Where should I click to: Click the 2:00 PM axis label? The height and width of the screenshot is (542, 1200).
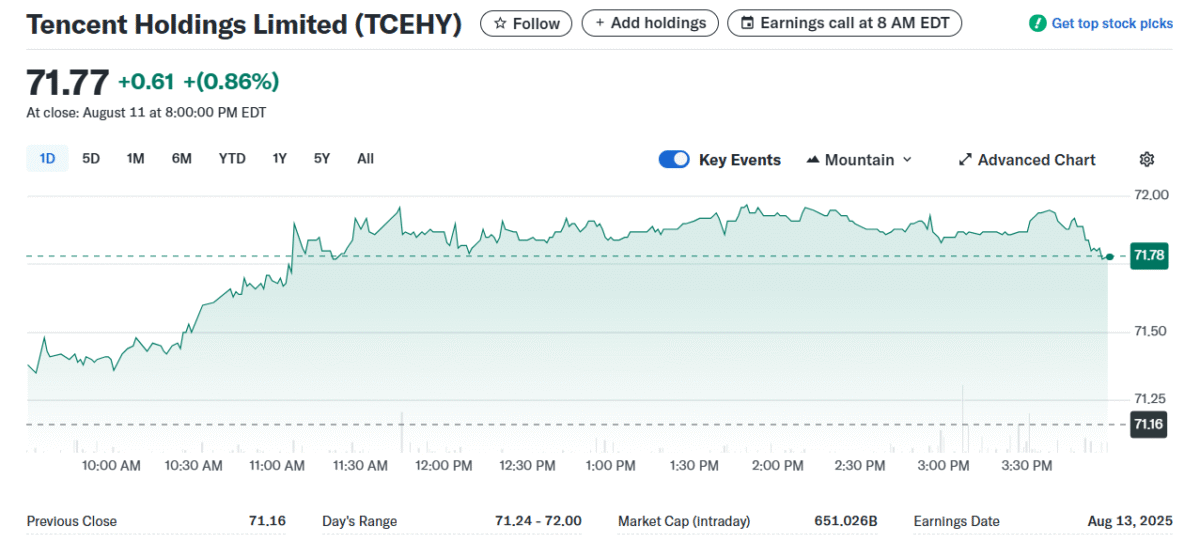click(777, 466)
